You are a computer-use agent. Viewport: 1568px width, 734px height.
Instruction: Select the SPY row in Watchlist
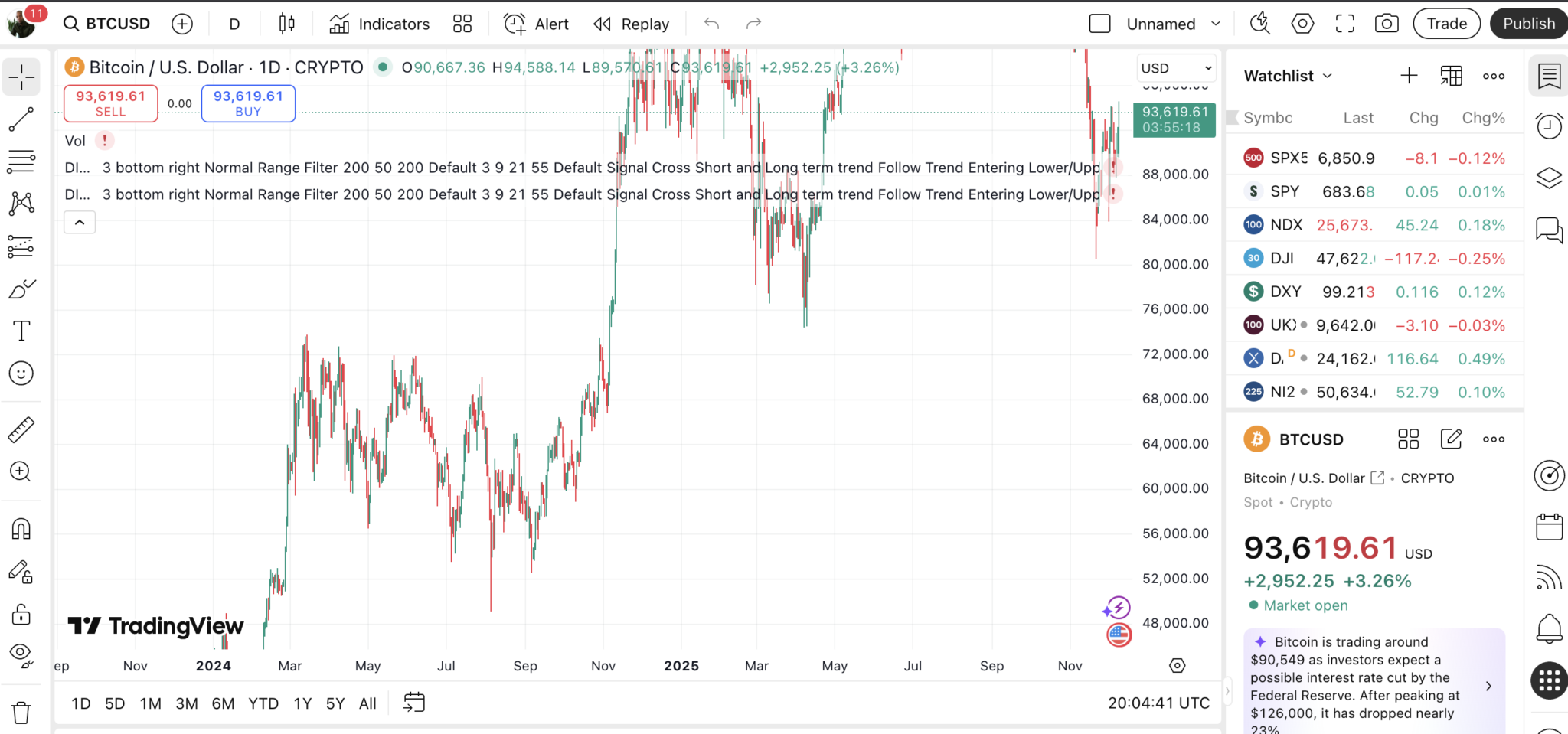coord(1375,191)
